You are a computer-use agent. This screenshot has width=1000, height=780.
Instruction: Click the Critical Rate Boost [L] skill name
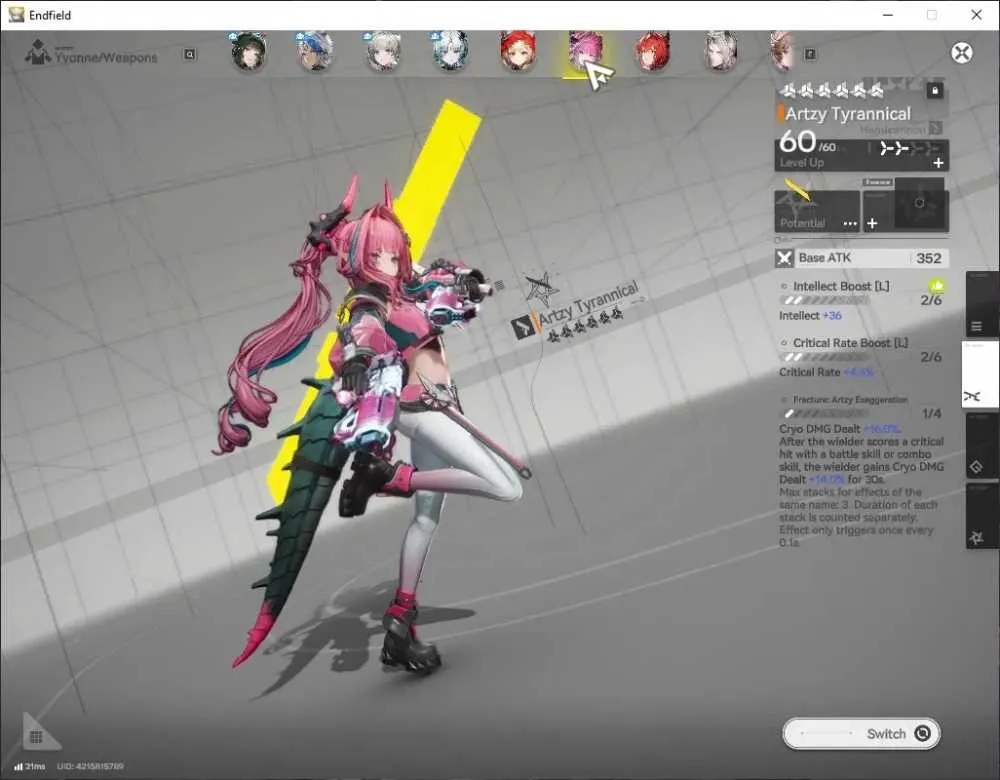(851, 343)
